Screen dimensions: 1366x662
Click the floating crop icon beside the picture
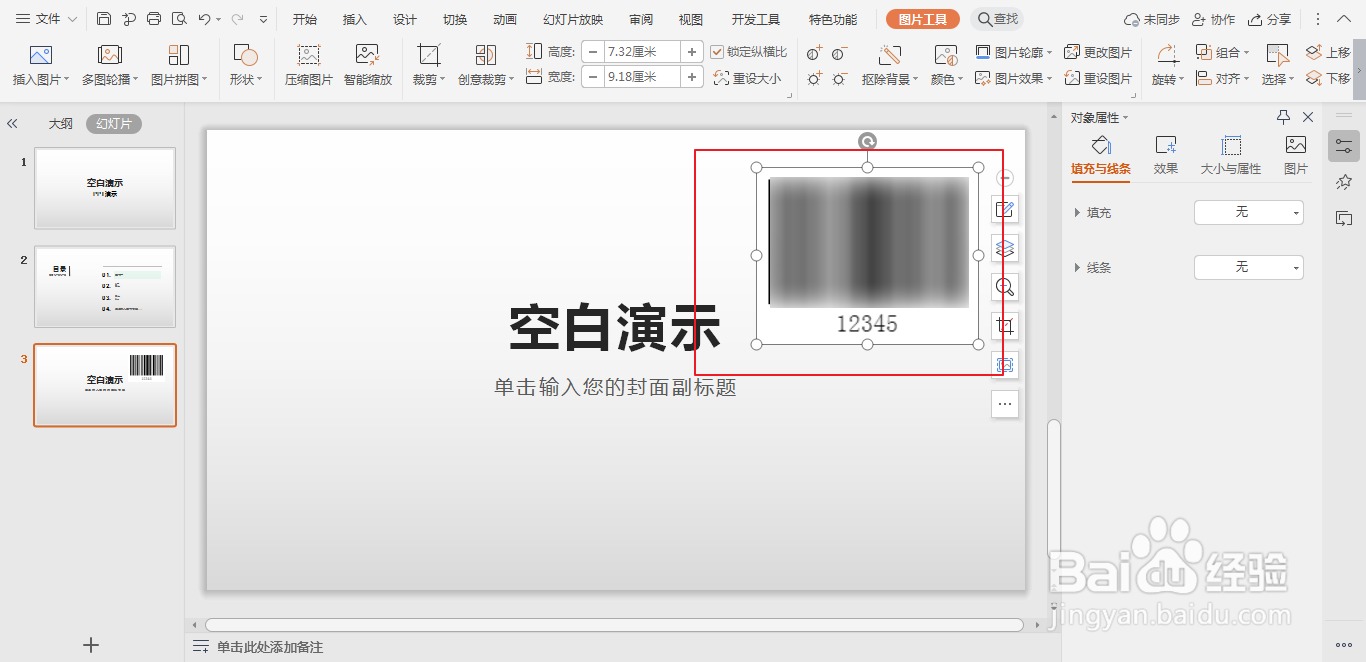1005,326
